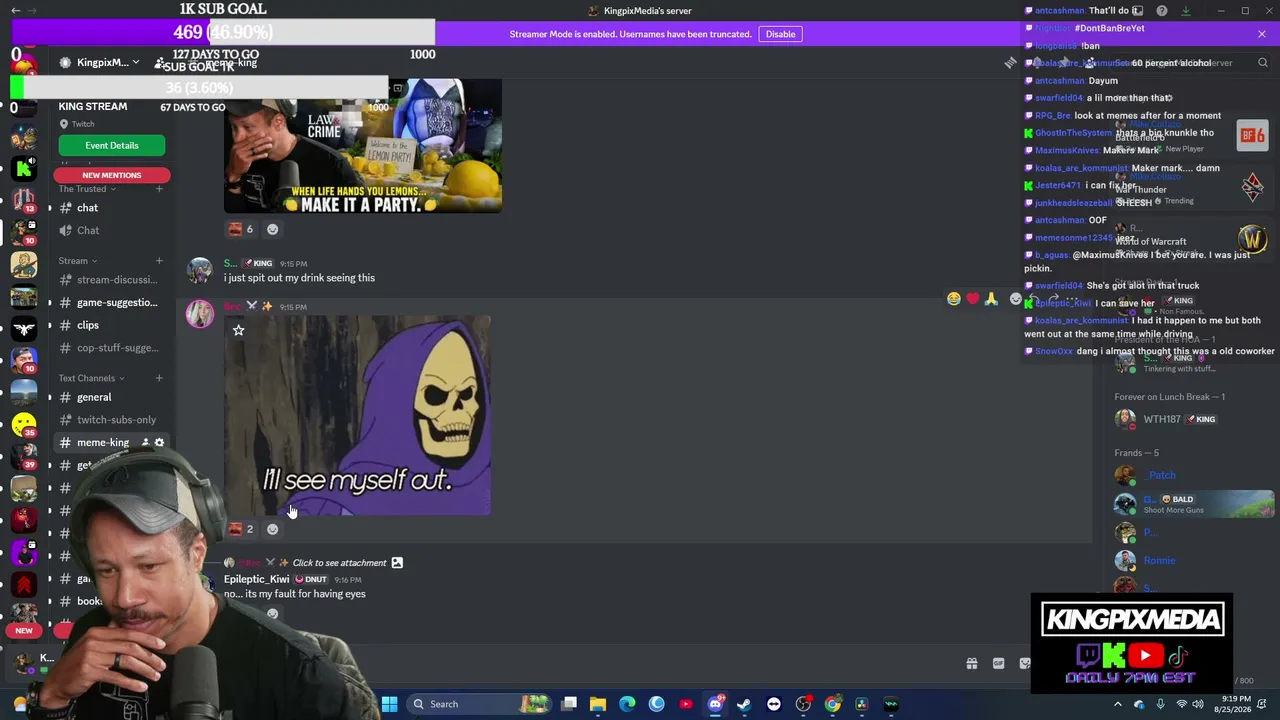
Task: Open the gift icon in message bar
Action: tap(971, 663)
